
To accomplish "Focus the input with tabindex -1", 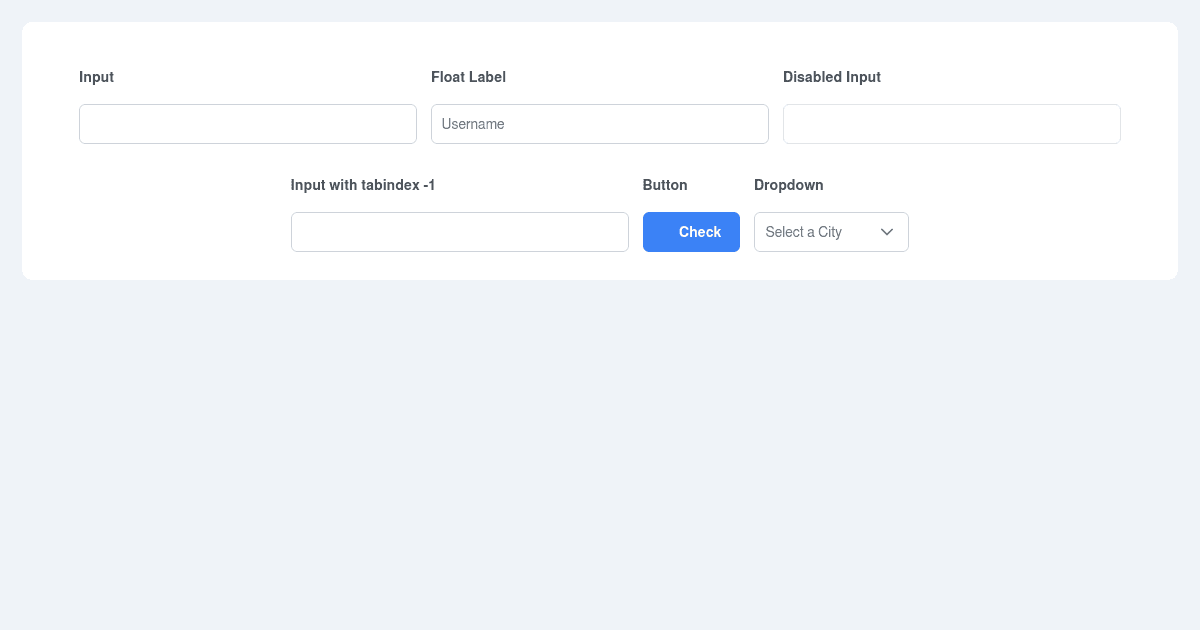I will tap(460, 231).
